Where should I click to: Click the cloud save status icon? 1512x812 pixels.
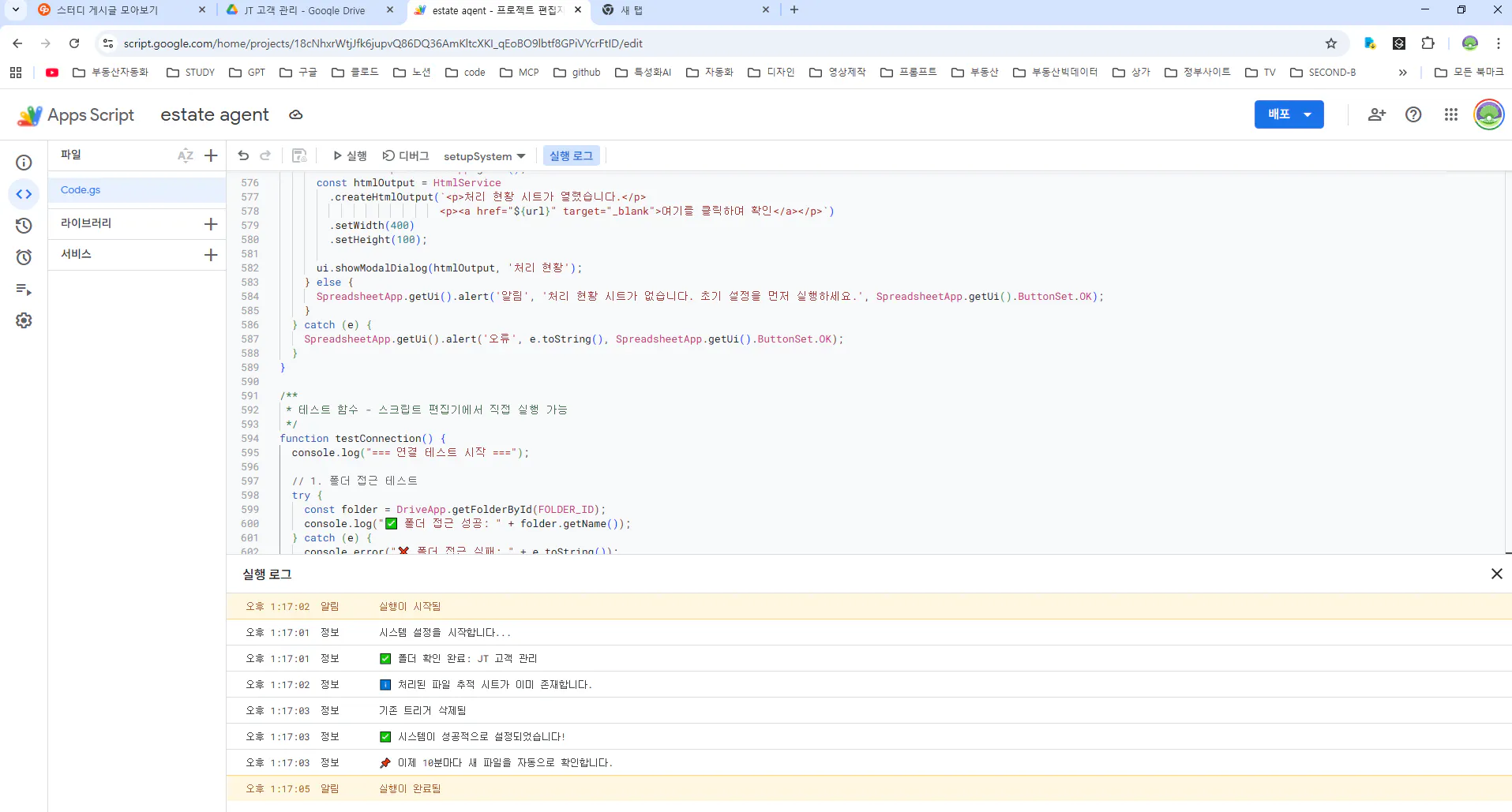pos(296,114)
